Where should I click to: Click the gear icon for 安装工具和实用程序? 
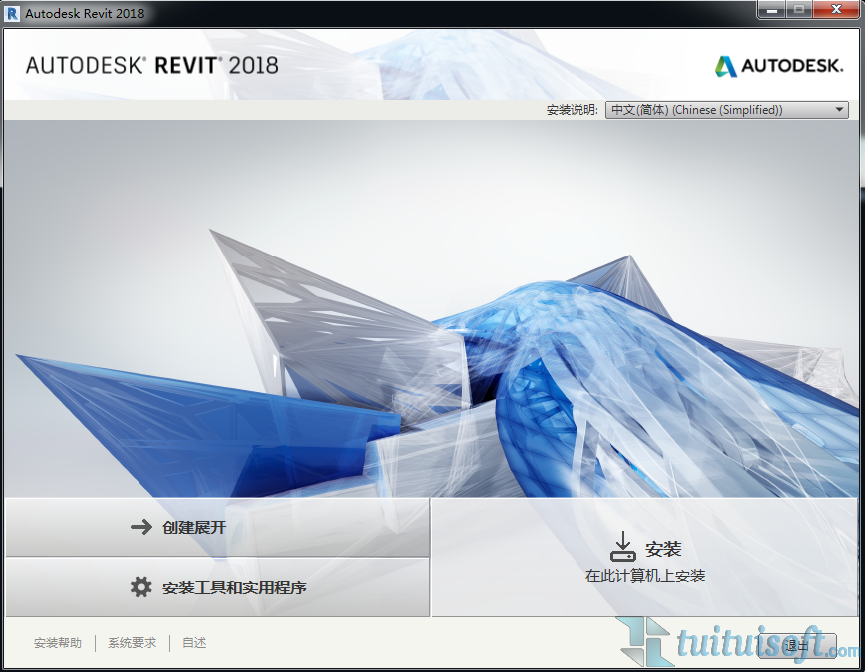[142, 587]
